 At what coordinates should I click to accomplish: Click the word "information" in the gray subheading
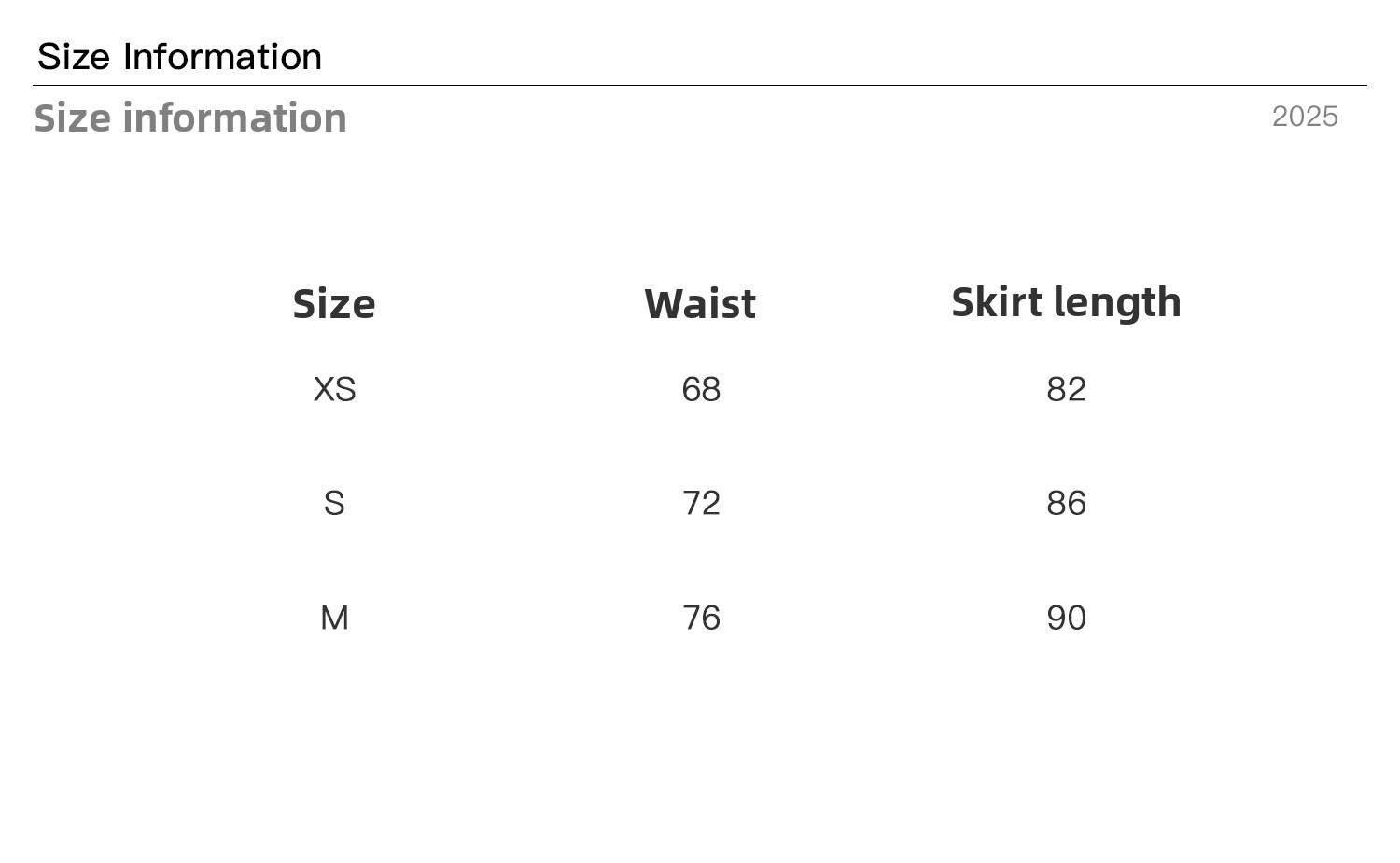click(x=234, y=118)
